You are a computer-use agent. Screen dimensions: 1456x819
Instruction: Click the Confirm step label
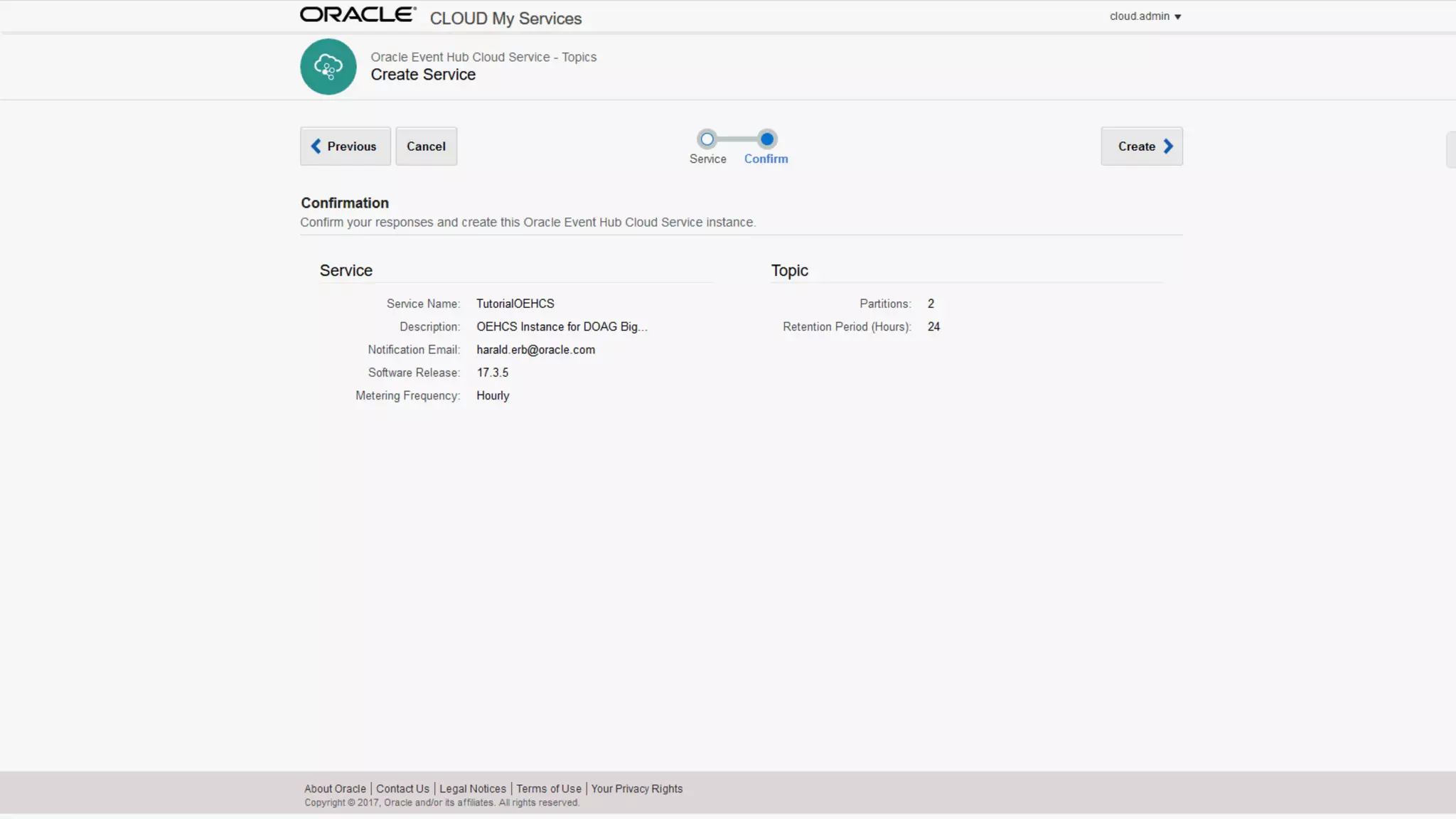[766, 159]
